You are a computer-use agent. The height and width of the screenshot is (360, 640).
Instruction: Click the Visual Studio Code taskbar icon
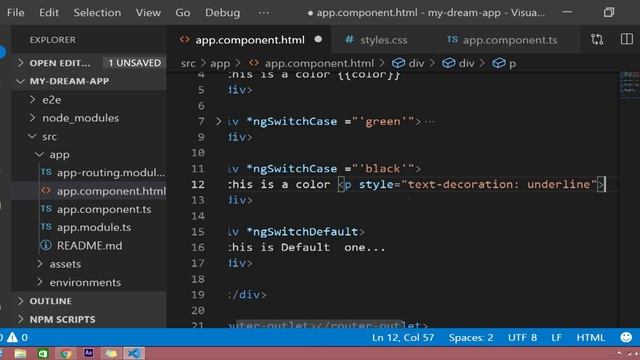pos(133,353)
